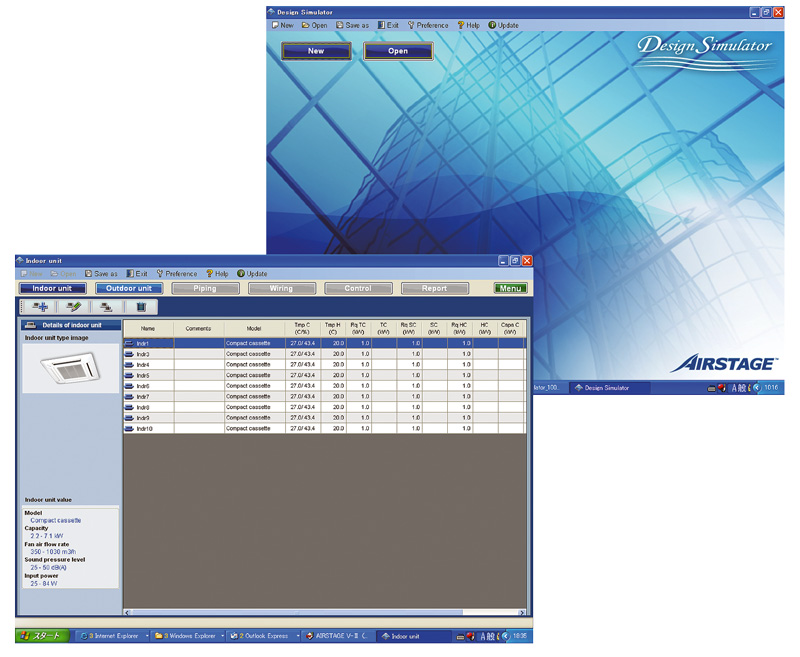Click the 2.2 - 7.1 kW capacity value
This screenshot has width=800, height=657.
tap(46, 536)
